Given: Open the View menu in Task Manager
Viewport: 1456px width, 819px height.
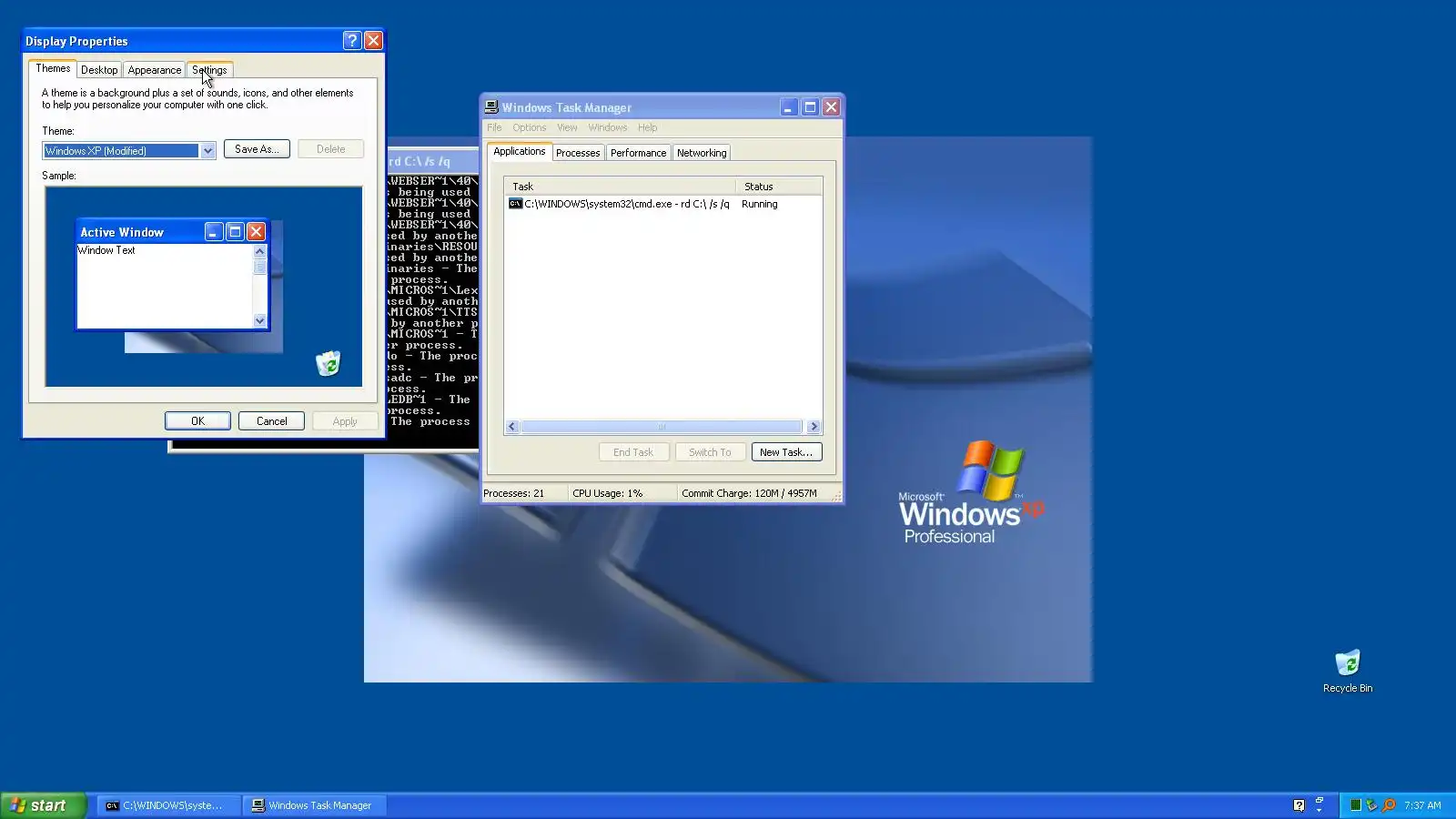Looking at the screenshot, I should click(x=567, y=127).
